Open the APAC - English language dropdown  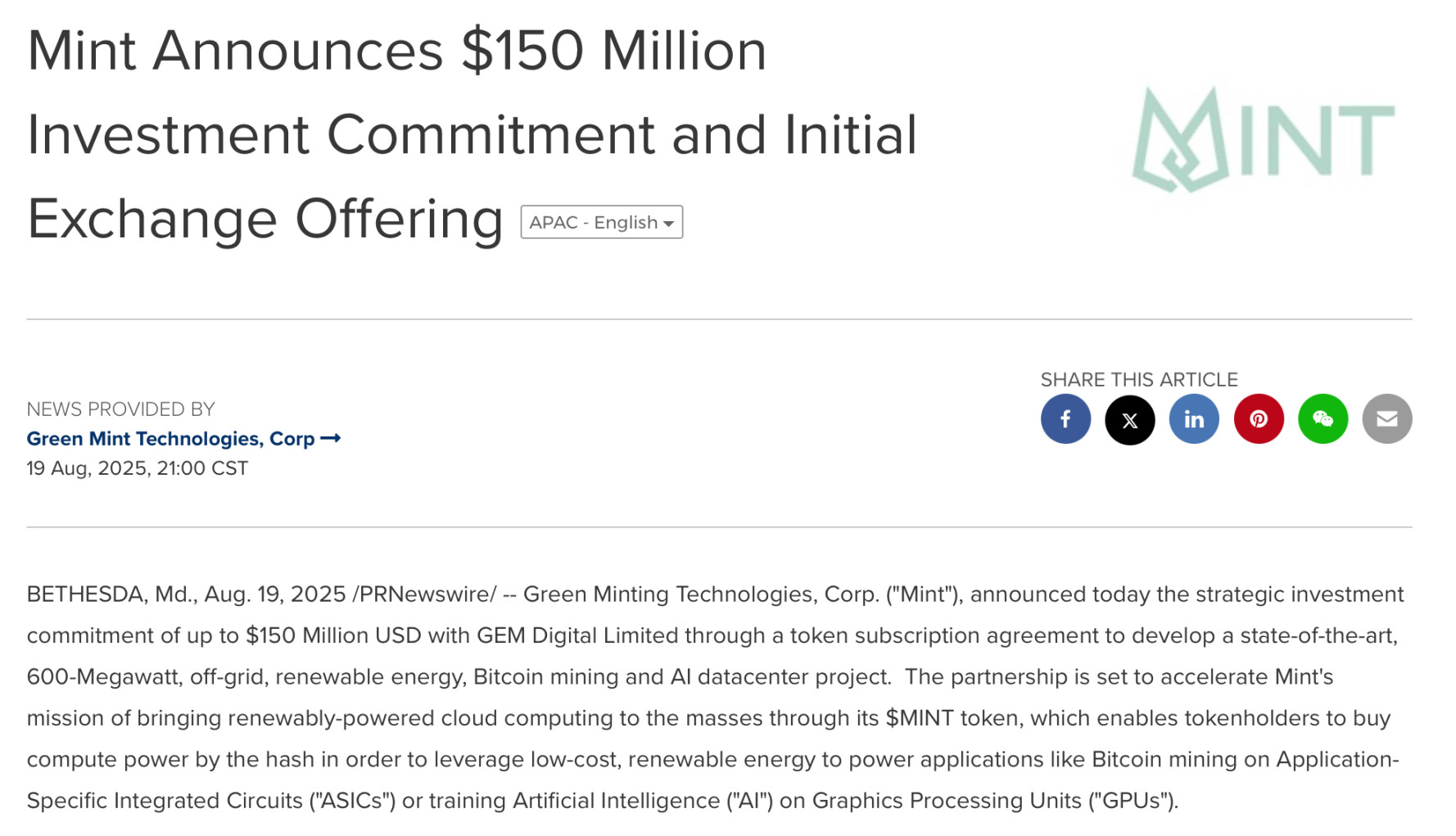(x=601, y=223)
